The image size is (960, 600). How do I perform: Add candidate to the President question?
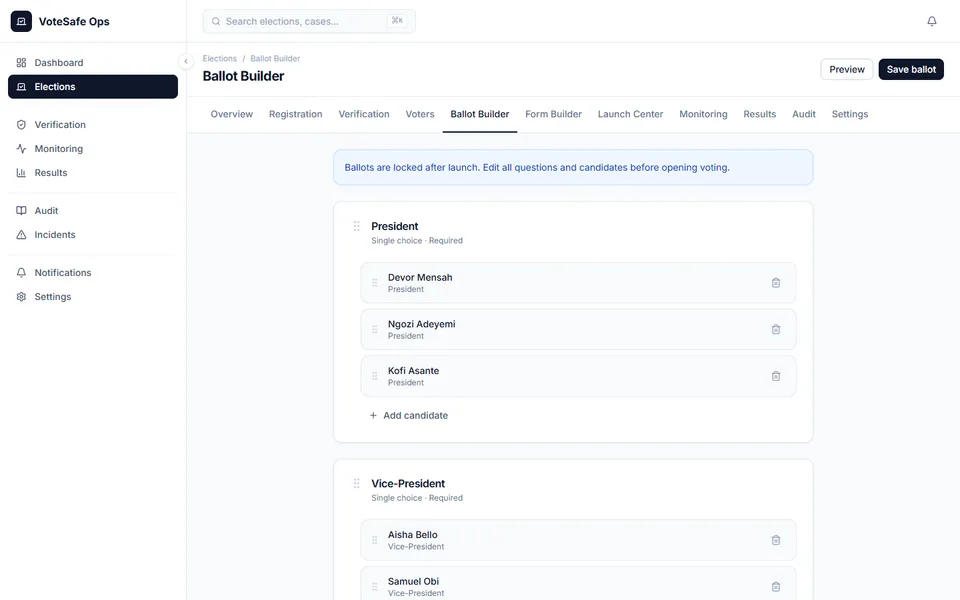click(408, 415)
